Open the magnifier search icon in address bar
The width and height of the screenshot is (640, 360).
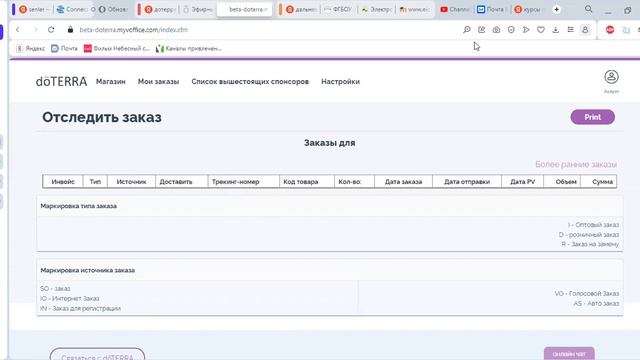pos(467,30)
